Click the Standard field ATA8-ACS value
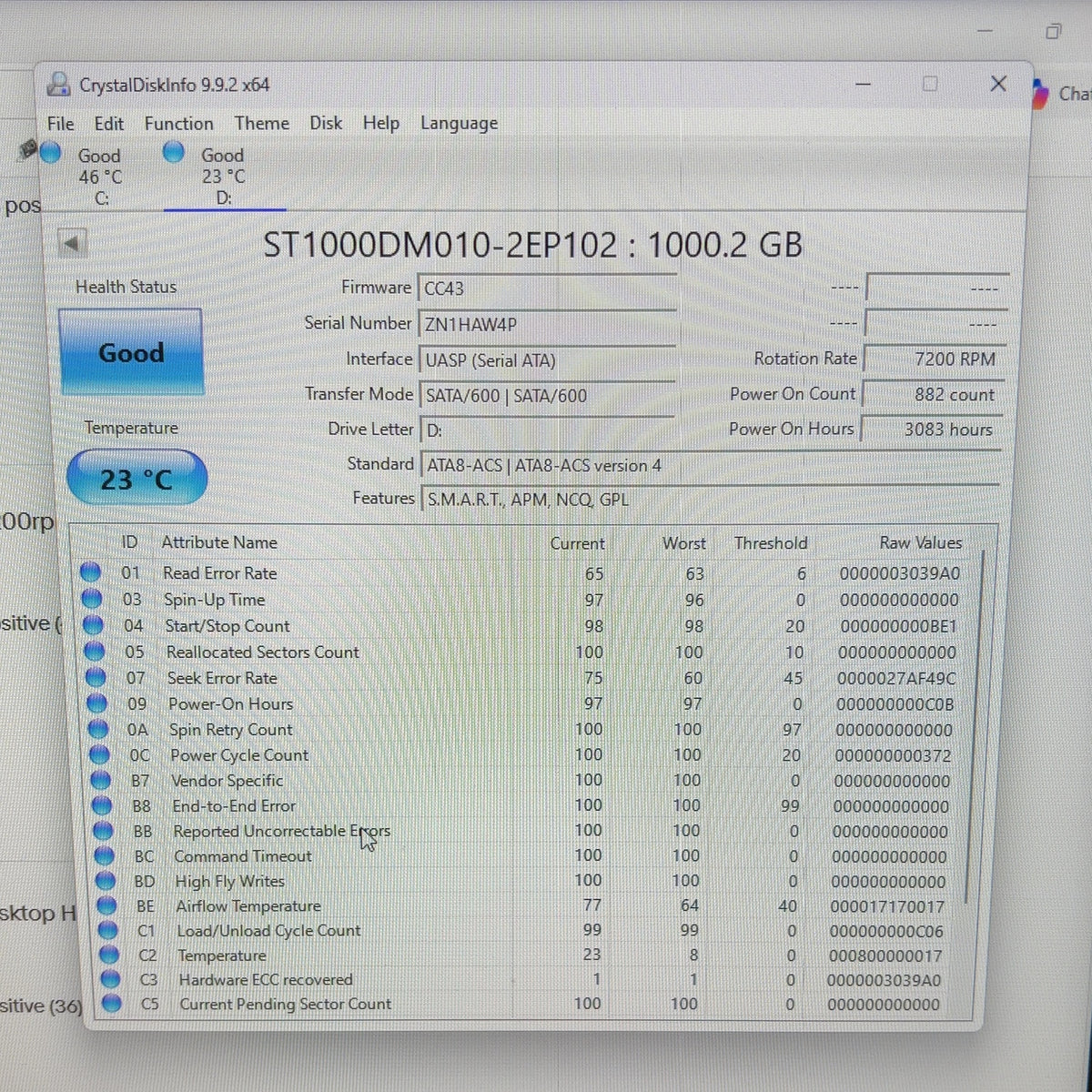 (x=712, y=465)
